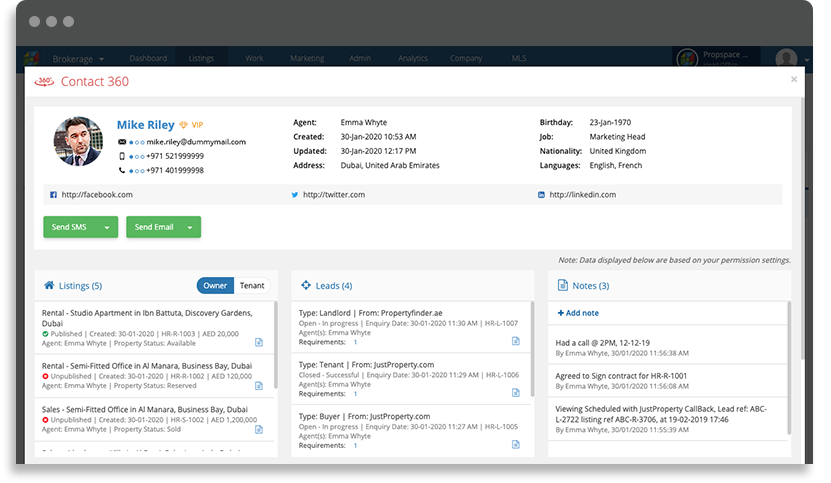
Task: Click the Leads crosshair icon
Action: pyautogui.click(x=306, y=285)
